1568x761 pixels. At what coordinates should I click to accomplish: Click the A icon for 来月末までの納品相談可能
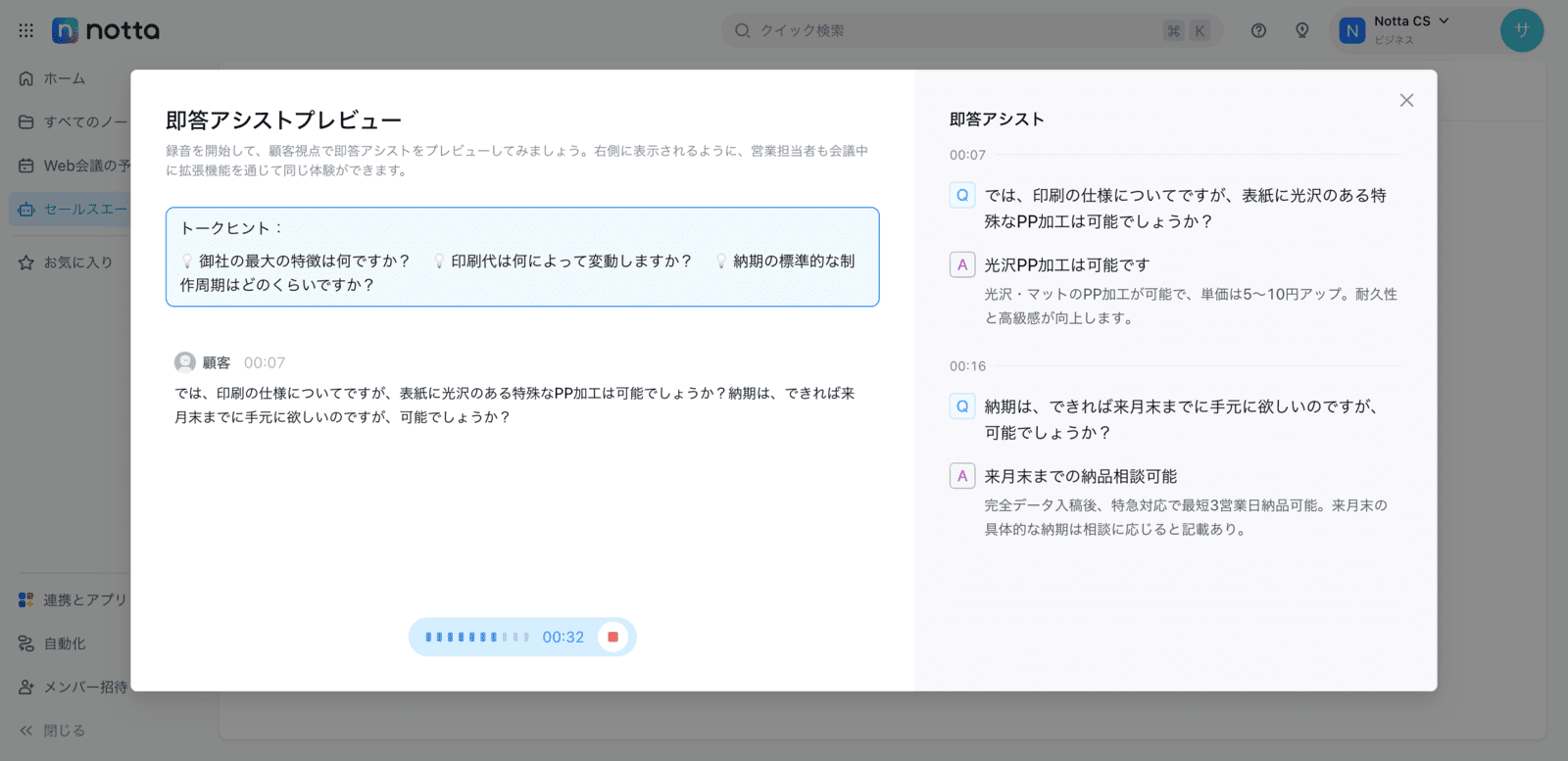click(962, 476)
